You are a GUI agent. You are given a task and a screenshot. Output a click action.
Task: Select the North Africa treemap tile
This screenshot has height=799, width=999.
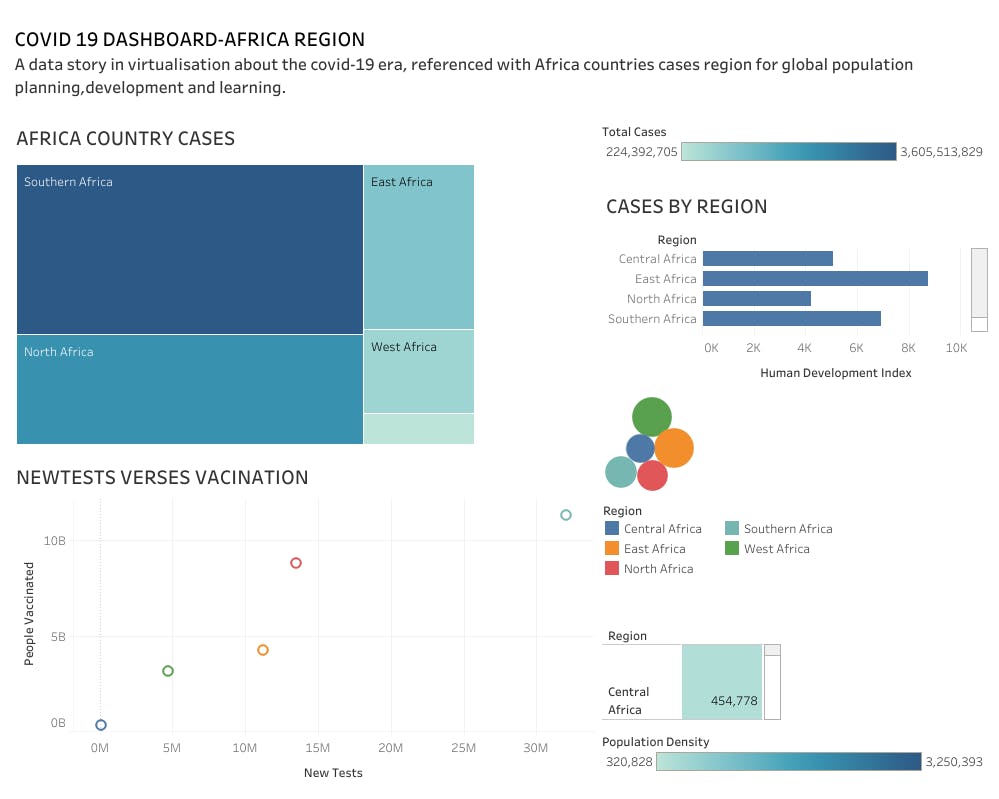[x=190, y=389]
